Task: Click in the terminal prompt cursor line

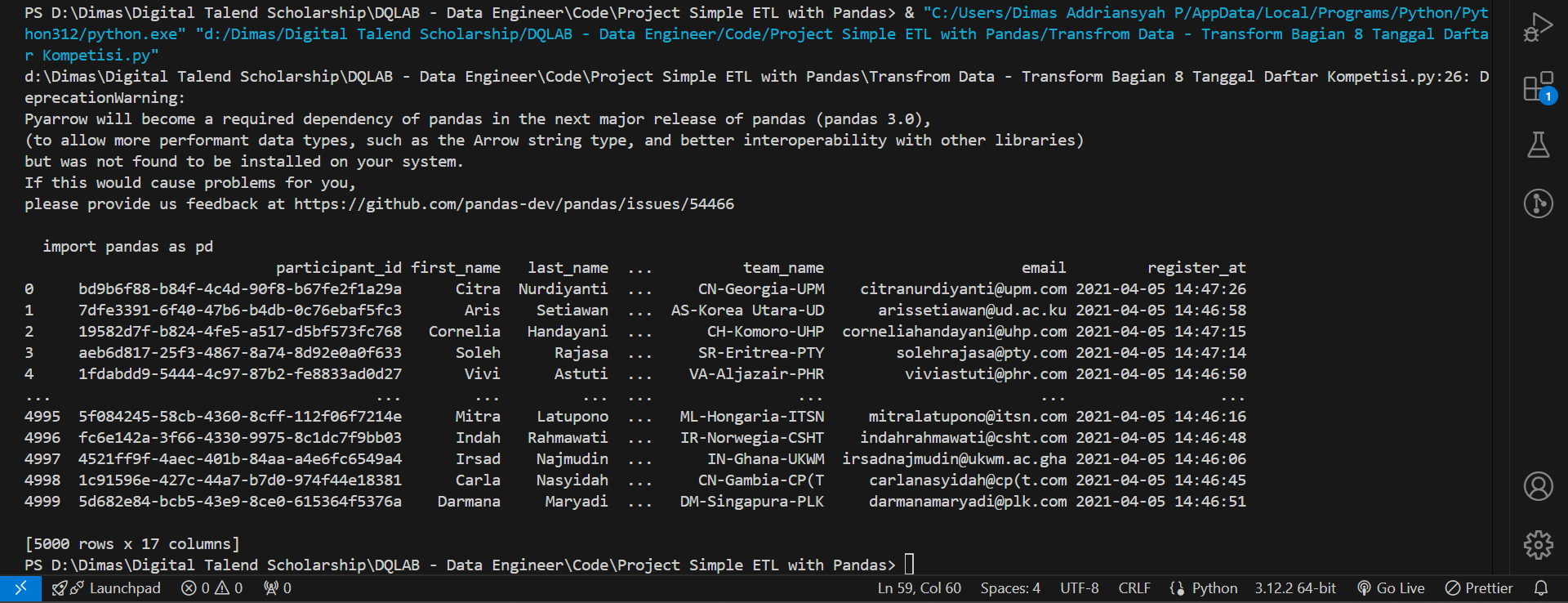Action: click(909, 565)
